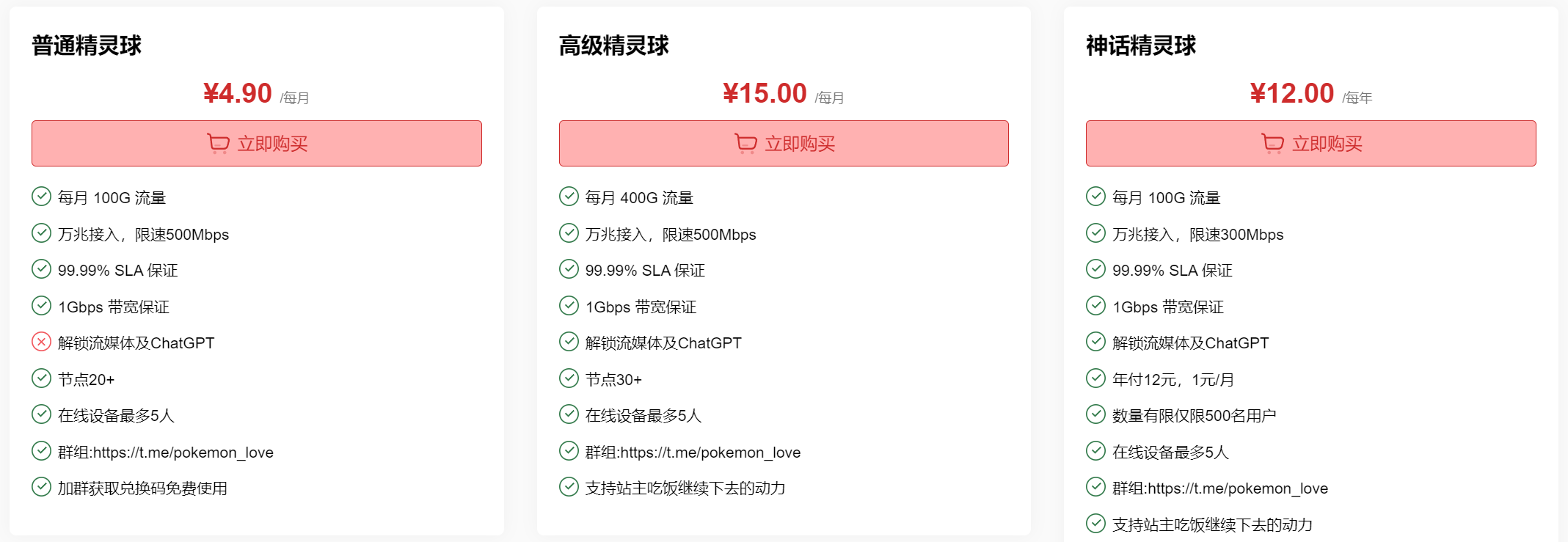This screenshot has width=1568, height=542.
Task: Select the ¥12.00 yearly price
Action: 1291,93
